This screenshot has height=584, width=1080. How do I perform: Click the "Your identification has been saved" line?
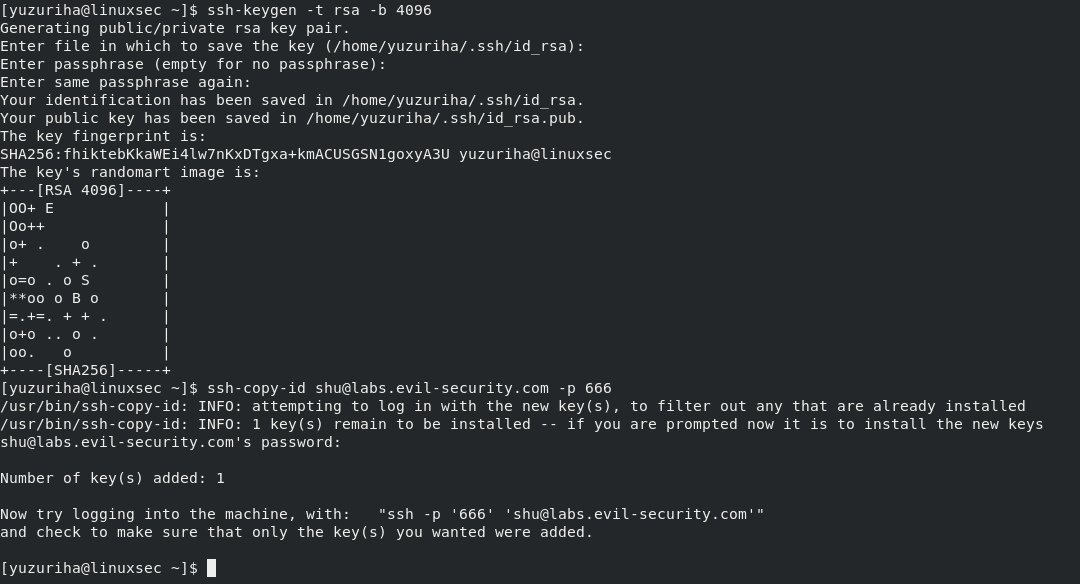[x=292, y=100]
